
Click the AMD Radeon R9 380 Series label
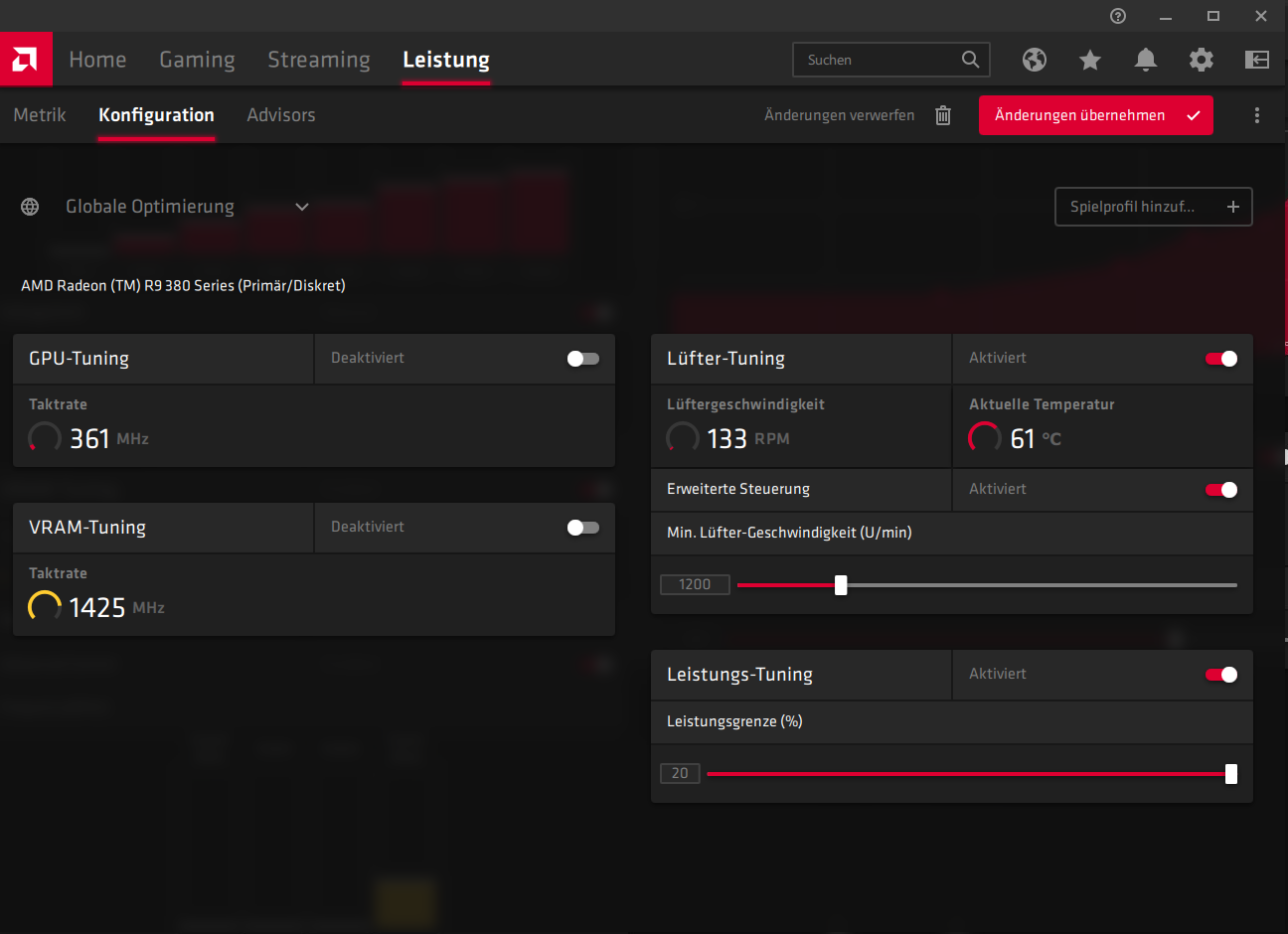[x=183, y=286]
